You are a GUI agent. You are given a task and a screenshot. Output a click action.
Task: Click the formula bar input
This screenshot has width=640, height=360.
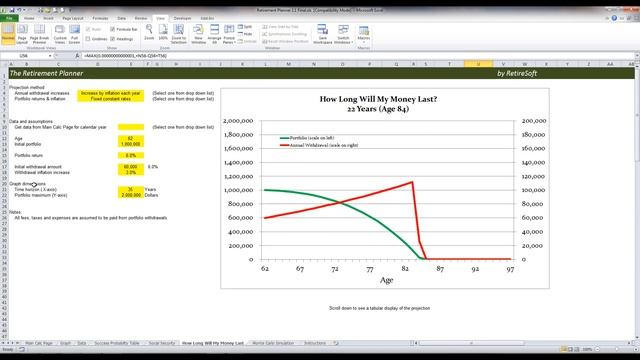click(357, 56)
